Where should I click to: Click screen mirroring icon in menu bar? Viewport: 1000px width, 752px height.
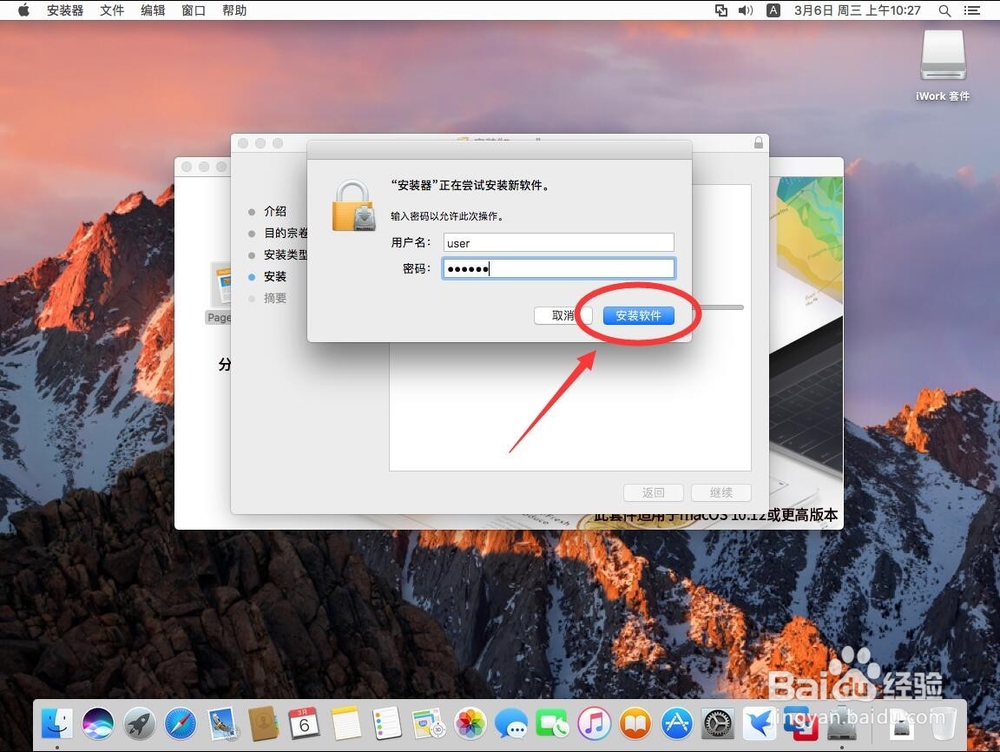point(721,10)
